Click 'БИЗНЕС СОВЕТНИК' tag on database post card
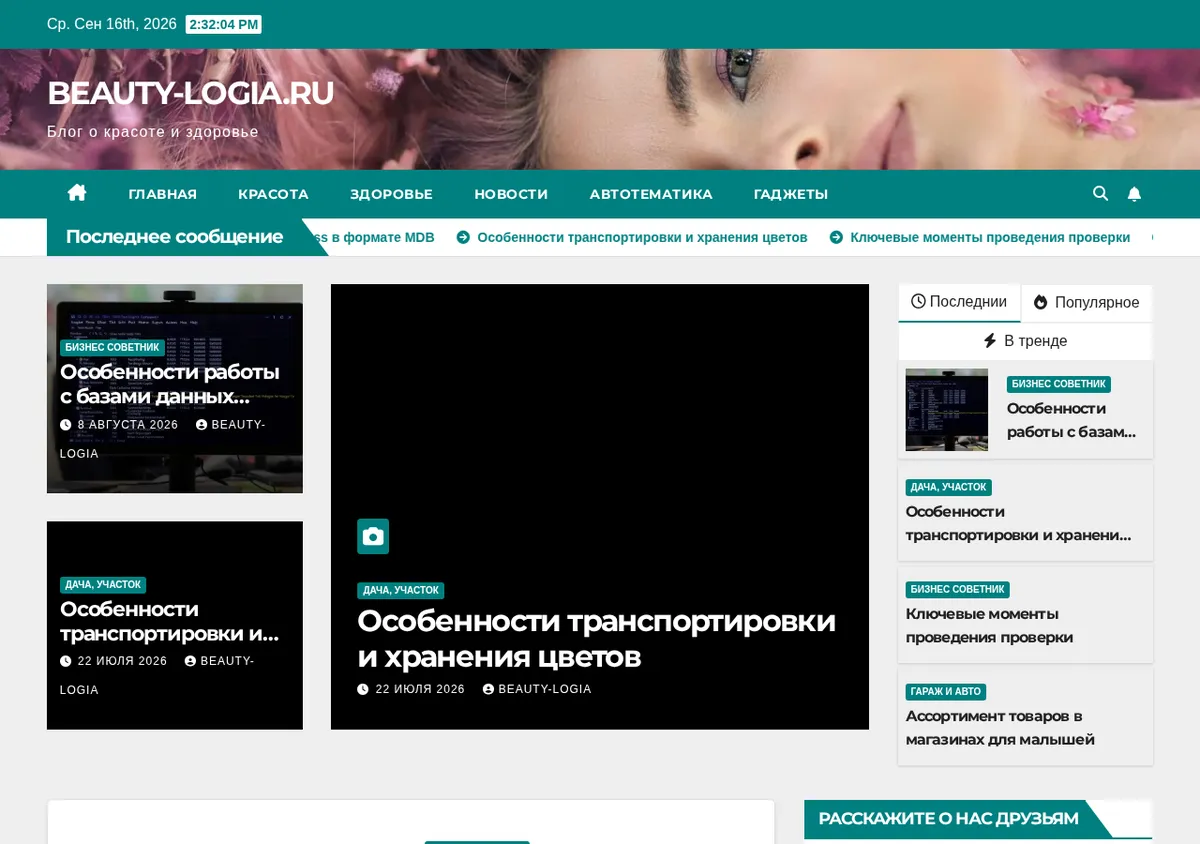1200x844 pixels. pos(112,348)
